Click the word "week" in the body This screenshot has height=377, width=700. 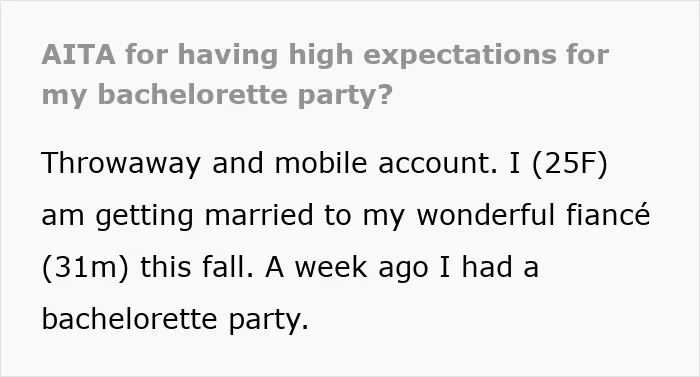click(331, 268)
